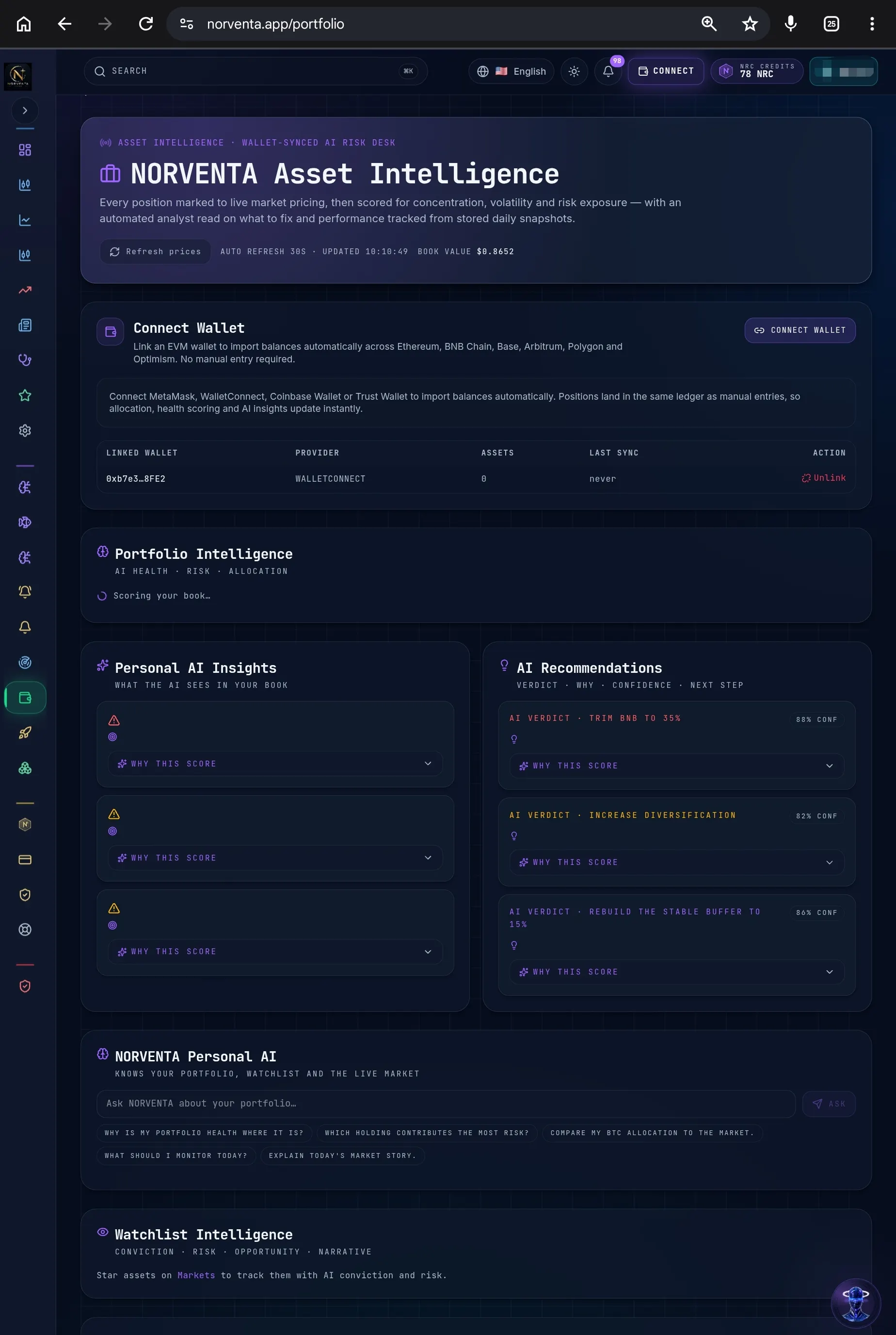
Task: Click the 88% CONF badge
Action: [816, 719]
